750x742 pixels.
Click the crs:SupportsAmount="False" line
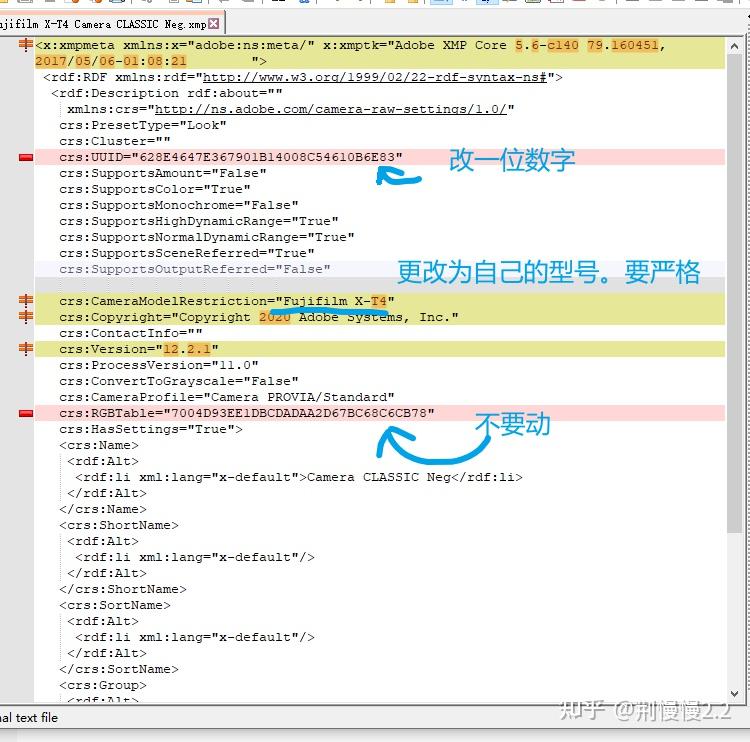click(x=163, y=173)
